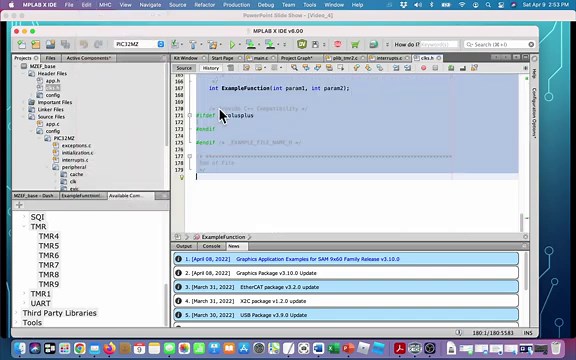Click the Undo arrow icon

tap(84, 44)
